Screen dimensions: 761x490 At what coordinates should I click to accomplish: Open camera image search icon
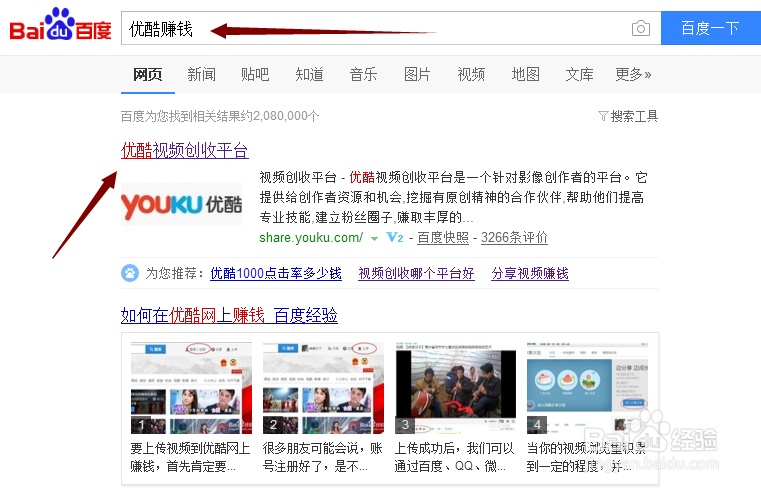641,28
